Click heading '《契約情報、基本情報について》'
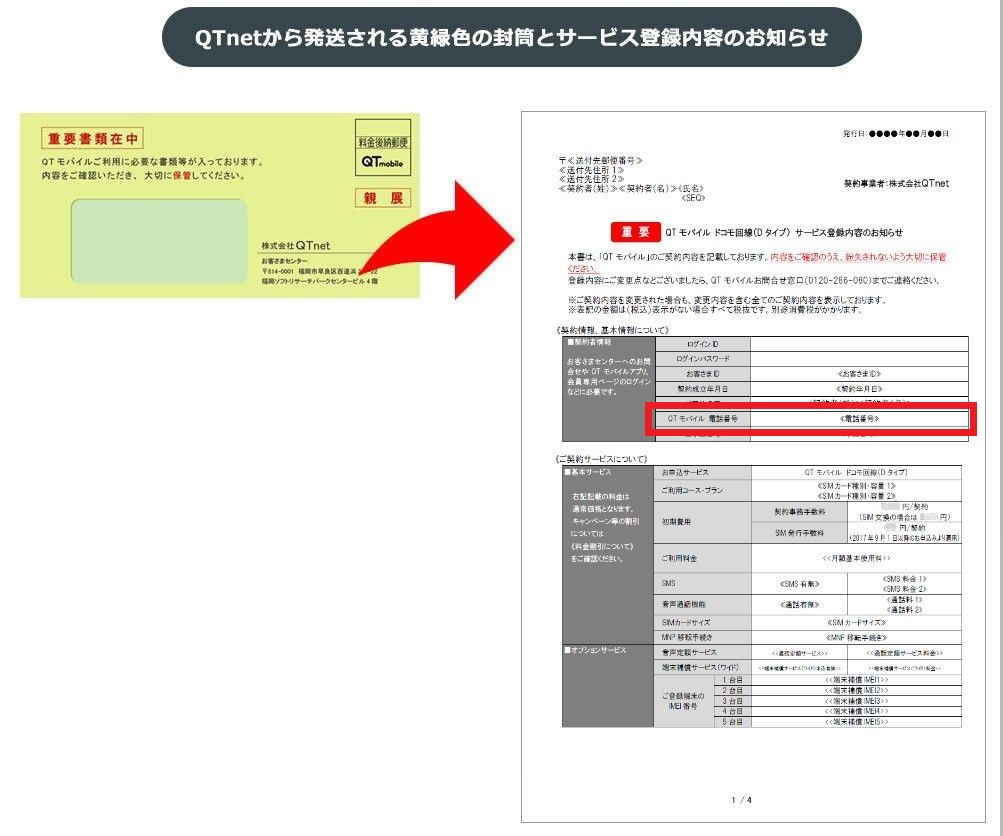 point(612,330)
